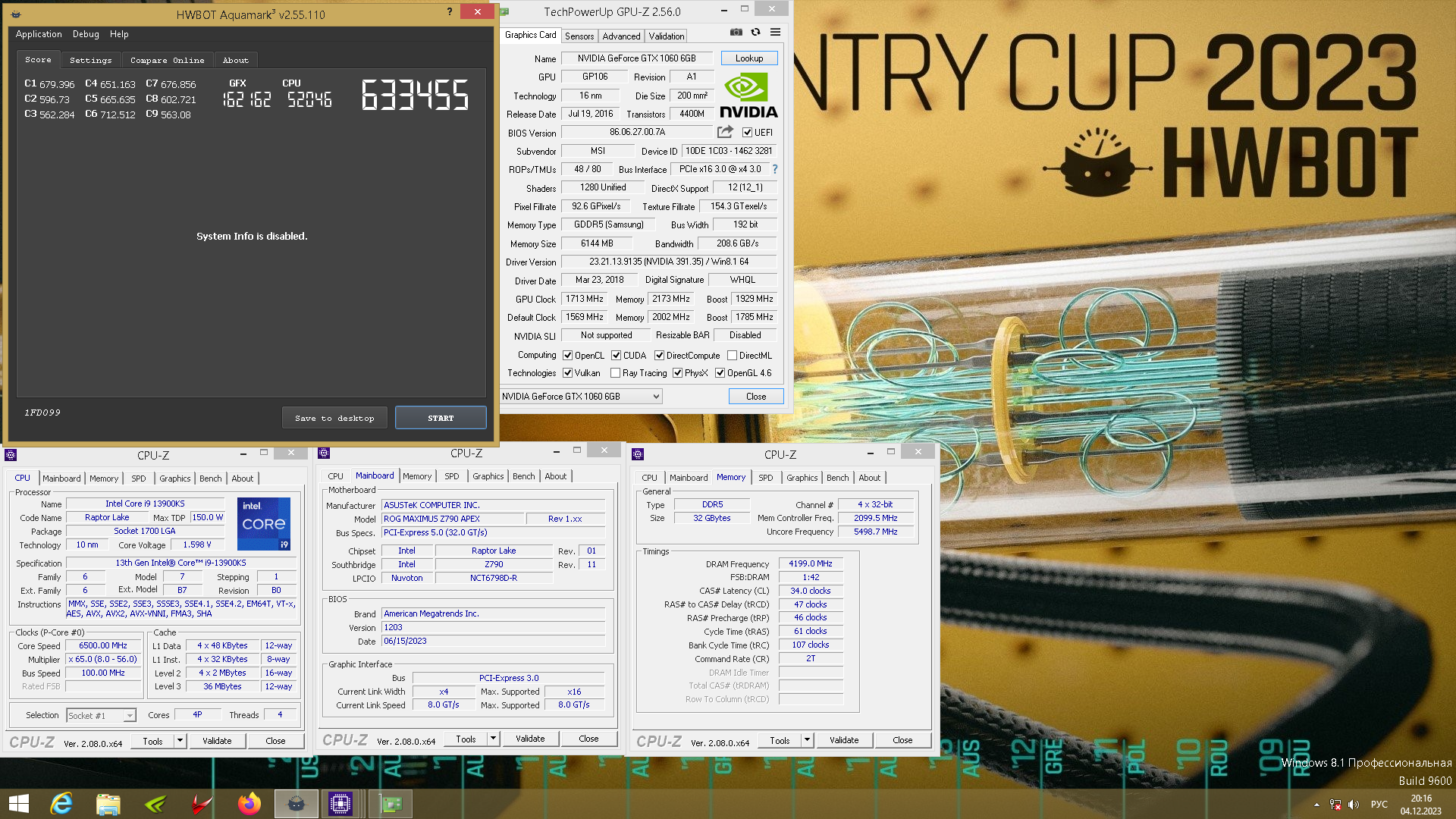This screenshot has height=819, width=1456.
Task: Toggle the OpenGL 4.6 checkbox
Action: pos(720,372)
